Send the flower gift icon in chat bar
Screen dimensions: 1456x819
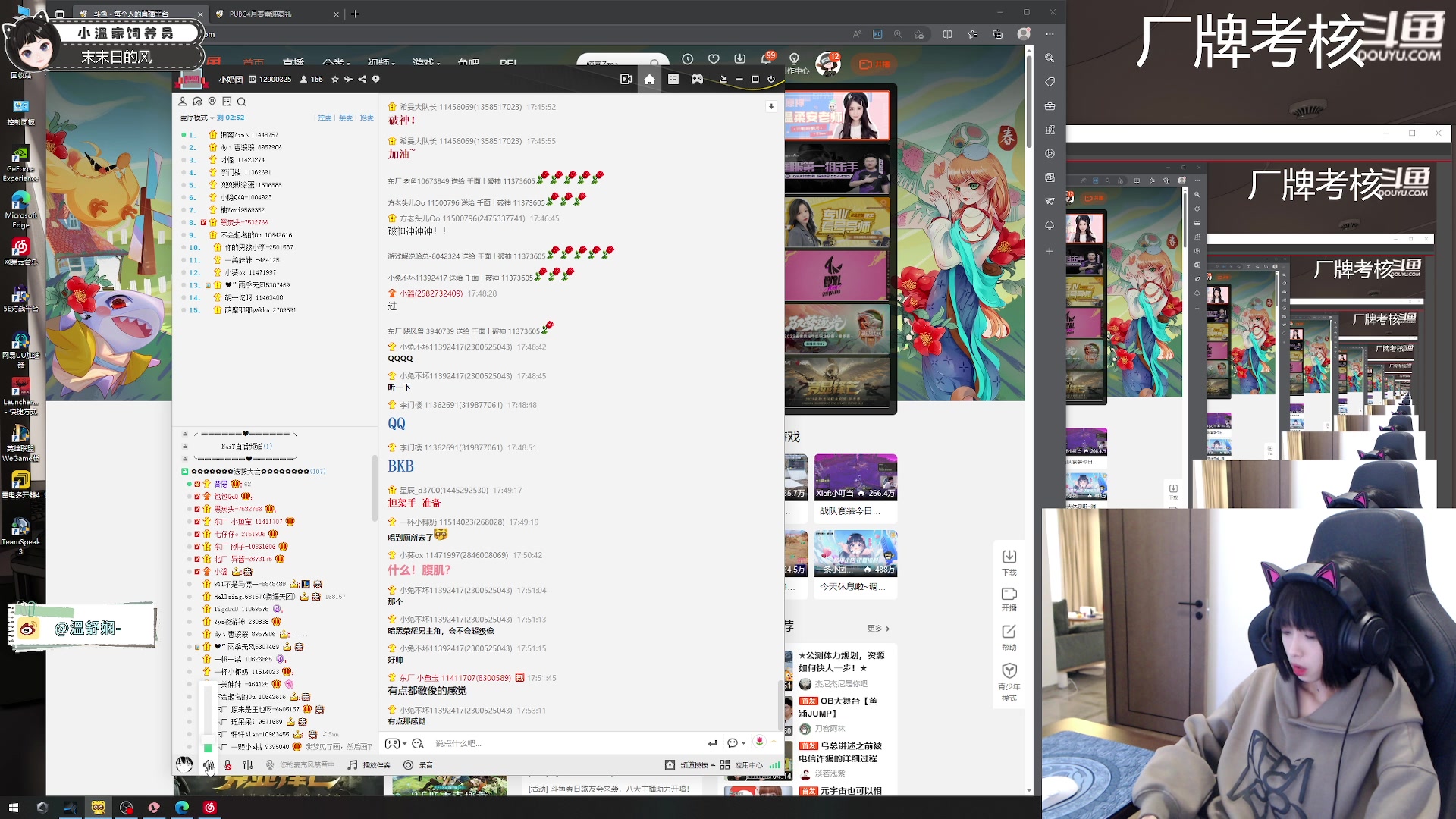point(759,742)
